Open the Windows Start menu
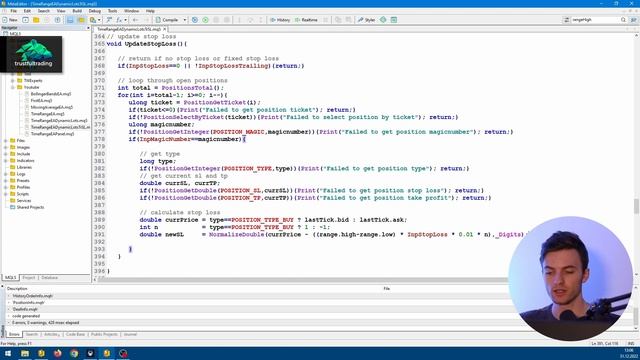This screenshot has height=360, width=640. 8,353
